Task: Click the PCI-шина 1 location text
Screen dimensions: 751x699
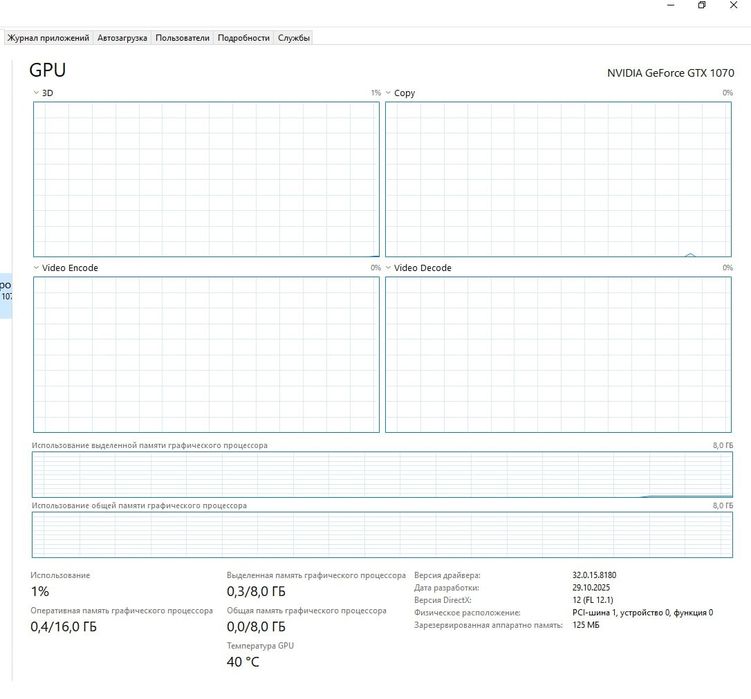Action: [x=643, y=612]
